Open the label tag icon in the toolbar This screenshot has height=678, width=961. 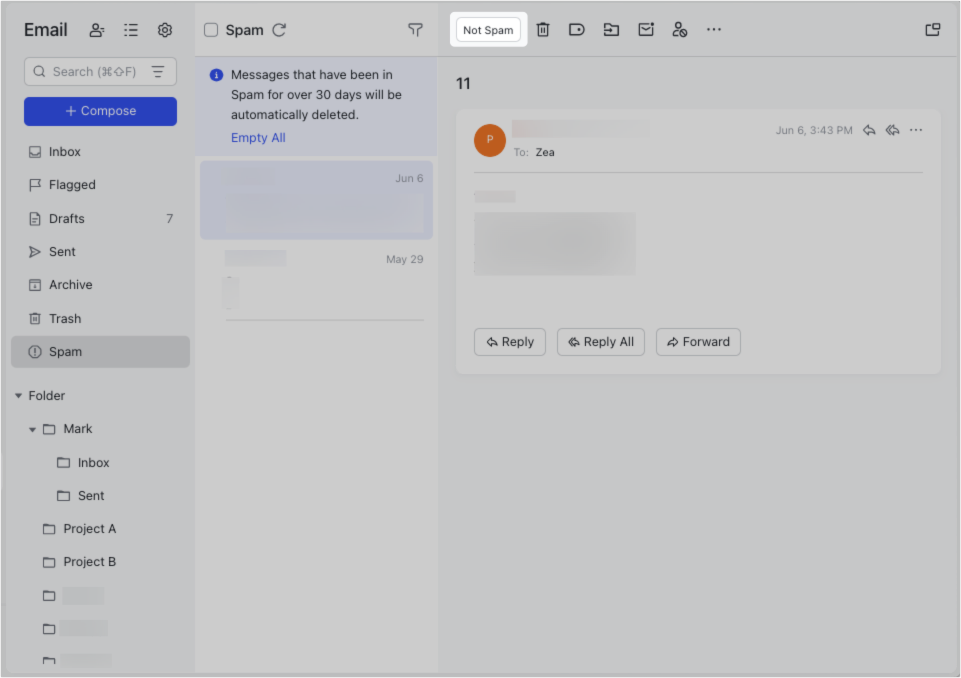coord(577,29)
